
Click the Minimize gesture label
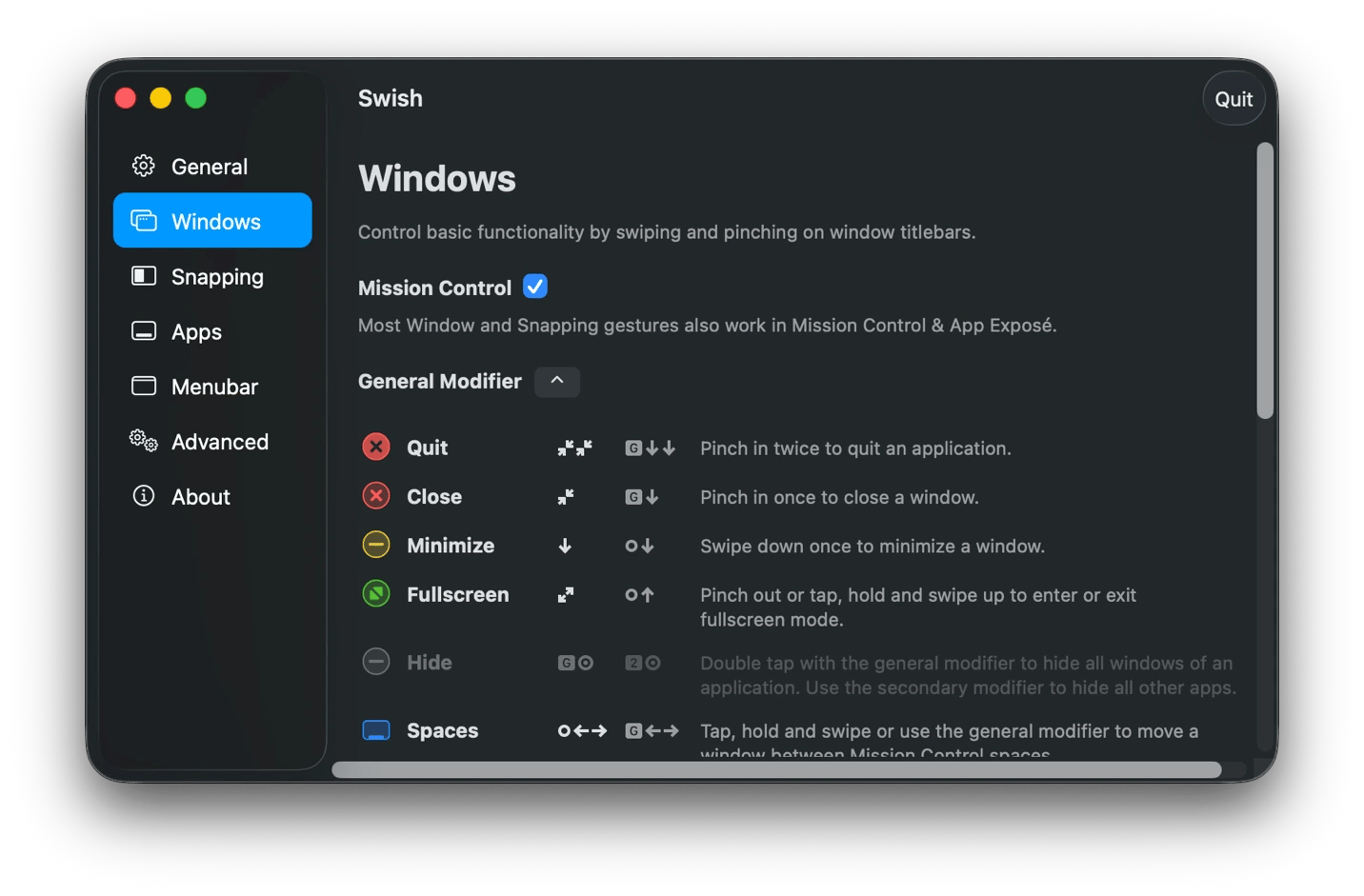tap(451, 546)
